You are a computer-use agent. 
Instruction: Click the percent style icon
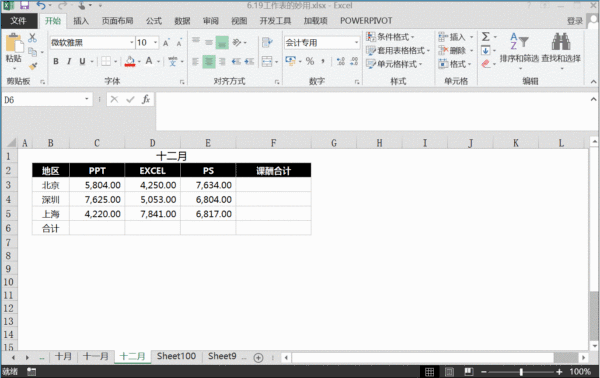coord(310,61)
